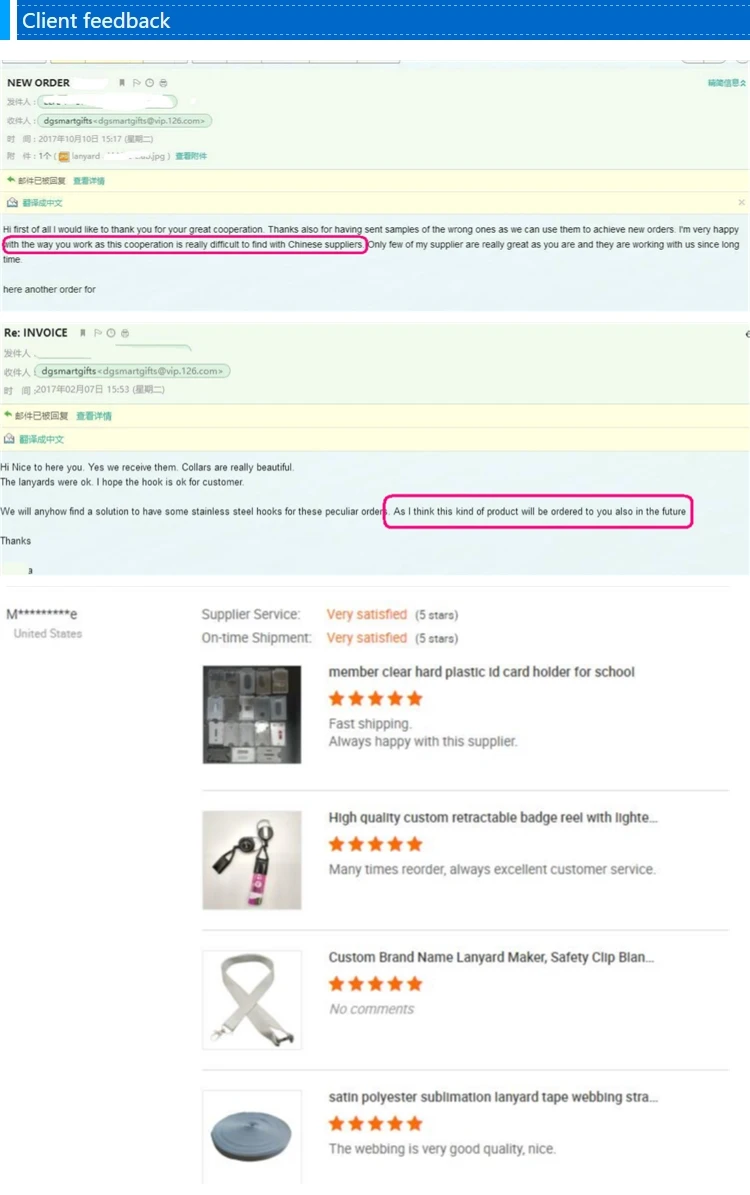Collapse header info with 精简信息 toggle
Image resolution: width=750 pixels, height=1195 pixels.
[x=726, y=83]
